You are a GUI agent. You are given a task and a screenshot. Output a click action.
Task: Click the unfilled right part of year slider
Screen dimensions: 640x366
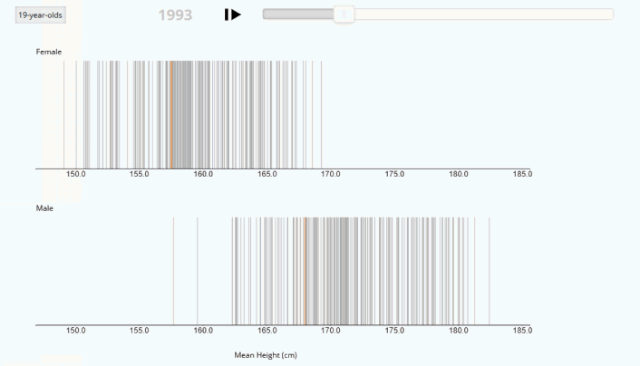(484, 14)
